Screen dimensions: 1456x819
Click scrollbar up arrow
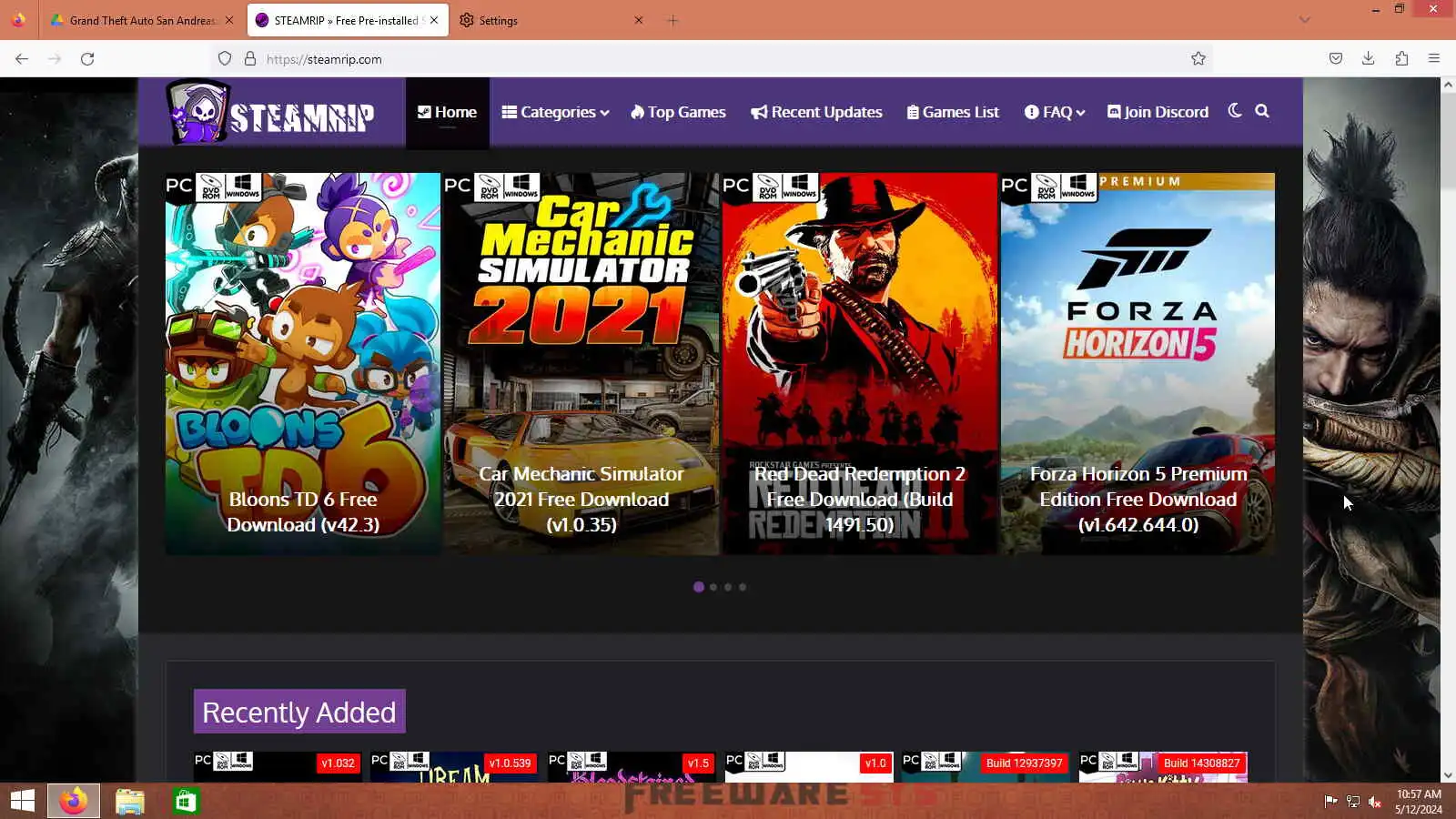pos(1448,84)
